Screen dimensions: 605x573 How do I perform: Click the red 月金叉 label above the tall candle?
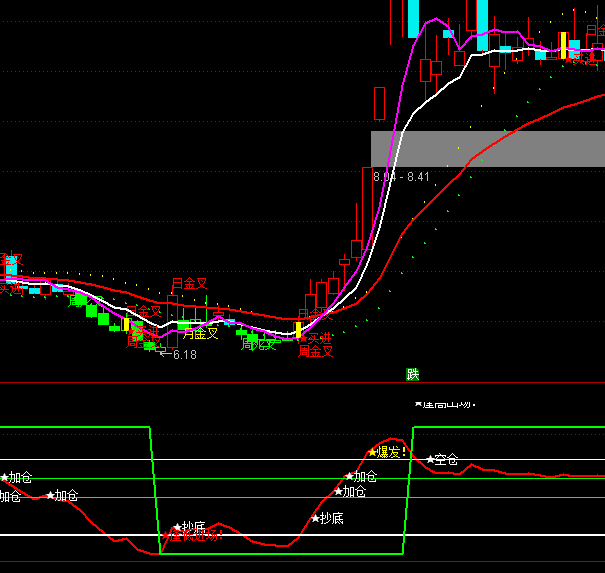pos(189,284)
